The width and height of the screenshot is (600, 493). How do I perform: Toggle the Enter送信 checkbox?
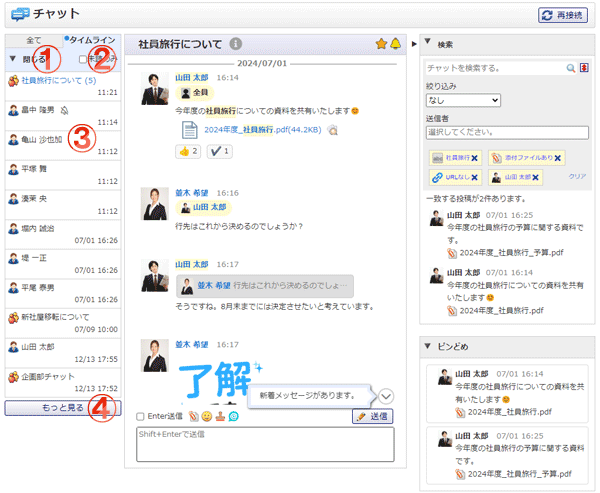(140, 416)
